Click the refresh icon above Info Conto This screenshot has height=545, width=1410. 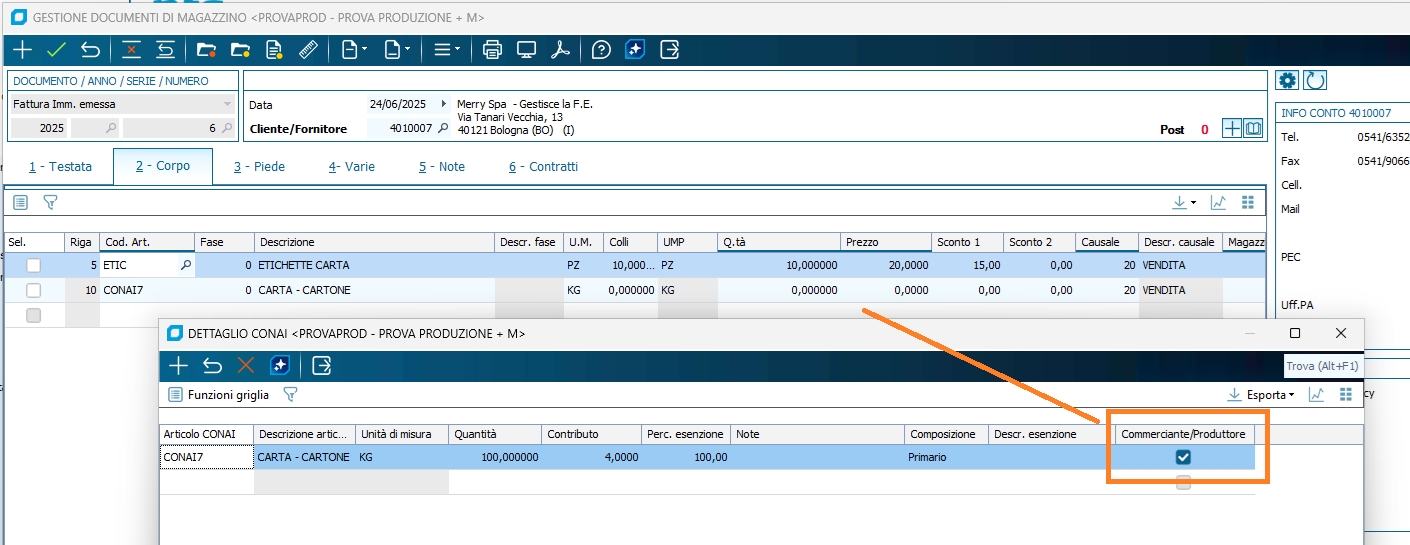coord(1315,80)
